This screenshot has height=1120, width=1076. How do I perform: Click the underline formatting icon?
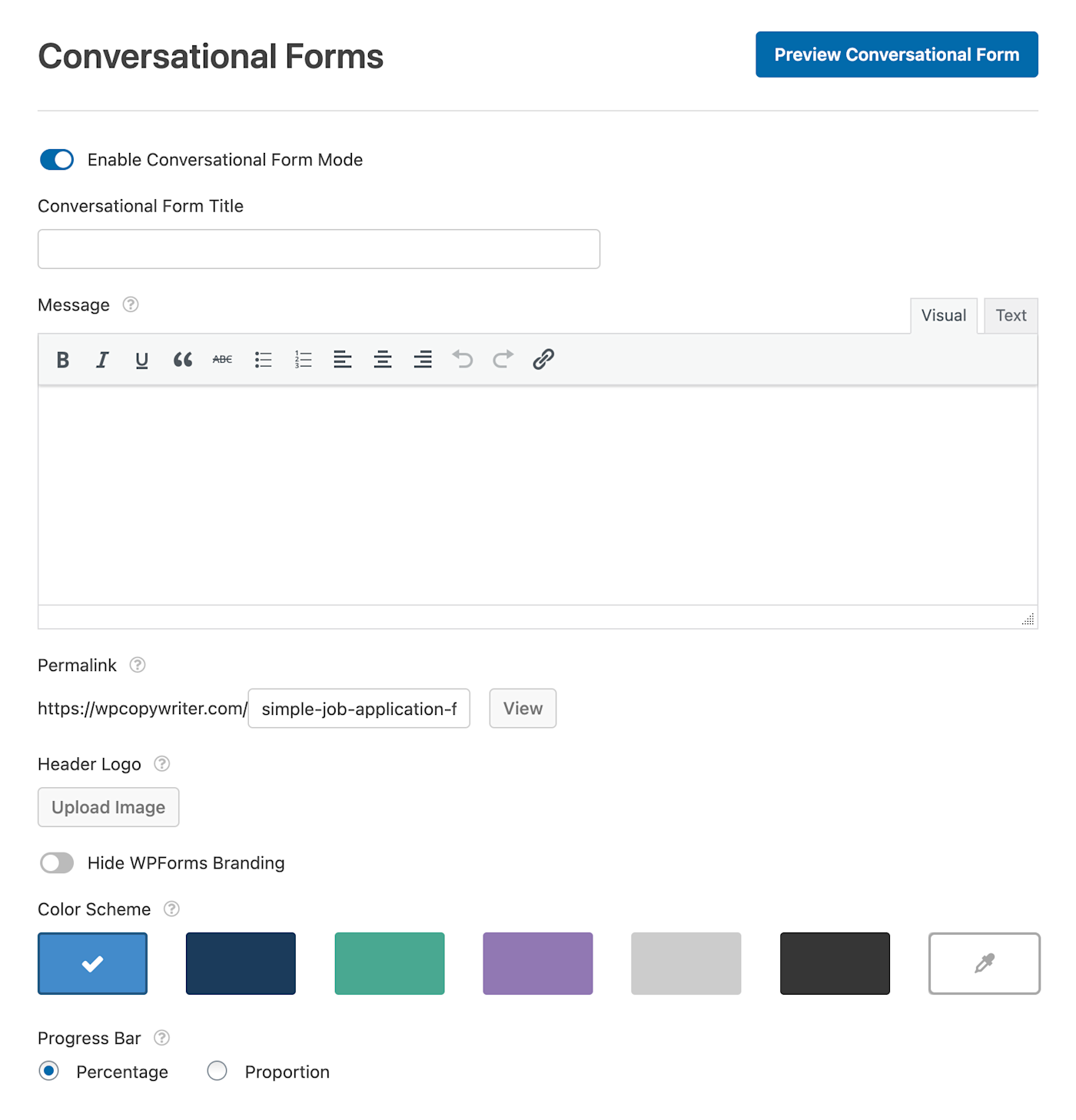coord(142,360)
